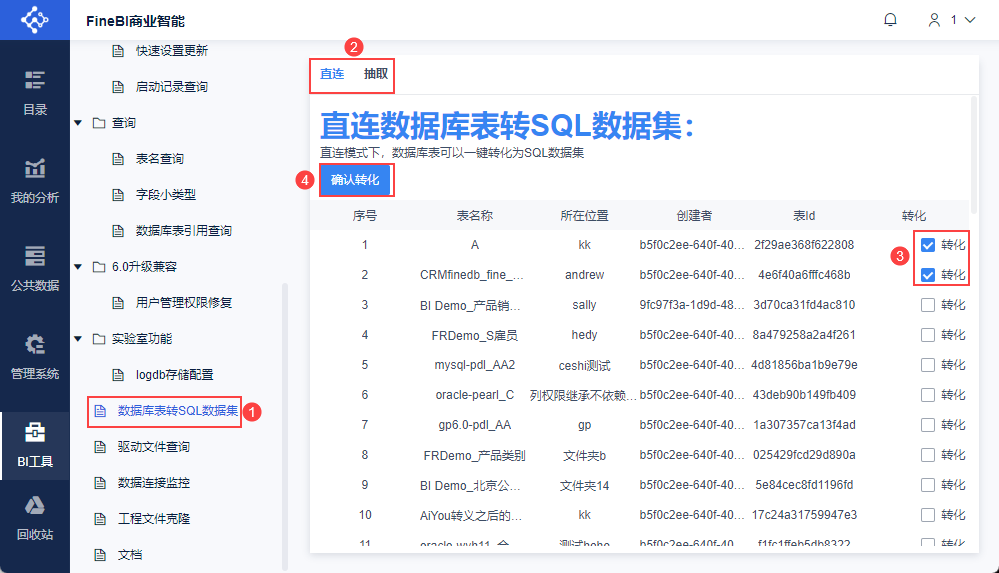Click location cell ceshi测试

584,365
